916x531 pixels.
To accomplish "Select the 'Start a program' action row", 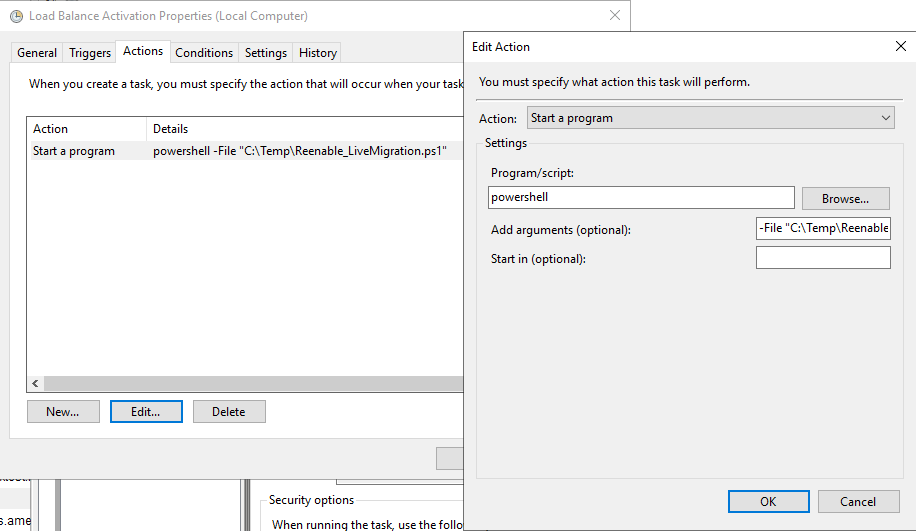I will (74, 151).
